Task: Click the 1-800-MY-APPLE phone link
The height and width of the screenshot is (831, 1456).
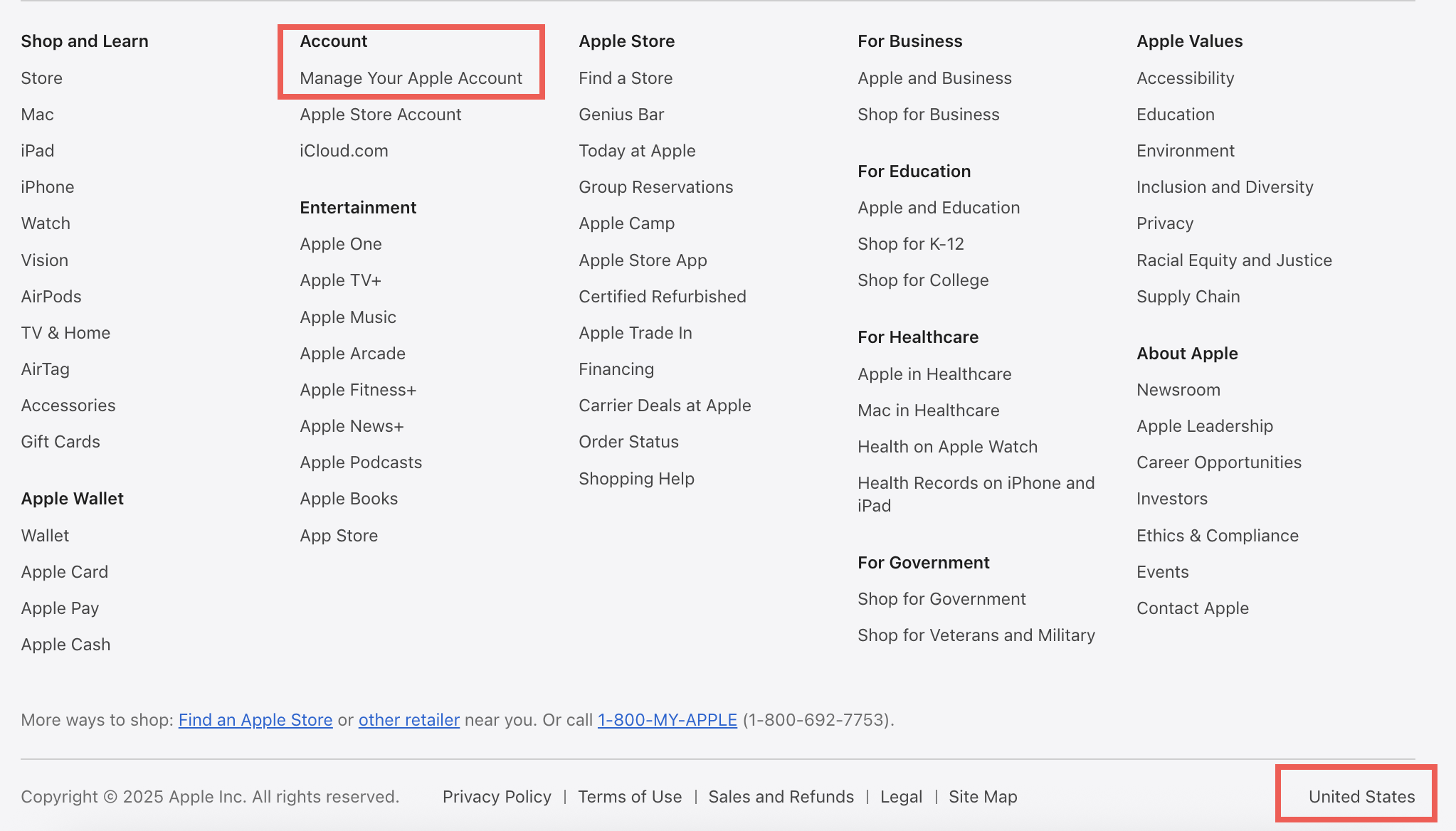Action: click(x=667, y=720)
